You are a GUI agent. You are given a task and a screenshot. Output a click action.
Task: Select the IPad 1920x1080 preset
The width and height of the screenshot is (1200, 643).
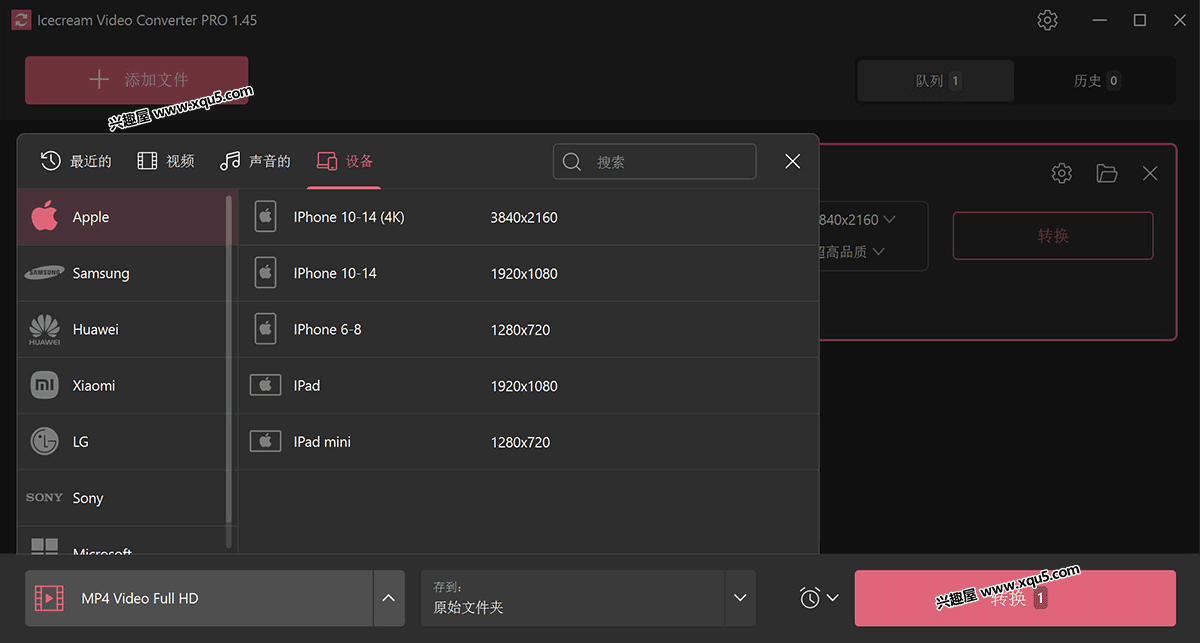528,385
